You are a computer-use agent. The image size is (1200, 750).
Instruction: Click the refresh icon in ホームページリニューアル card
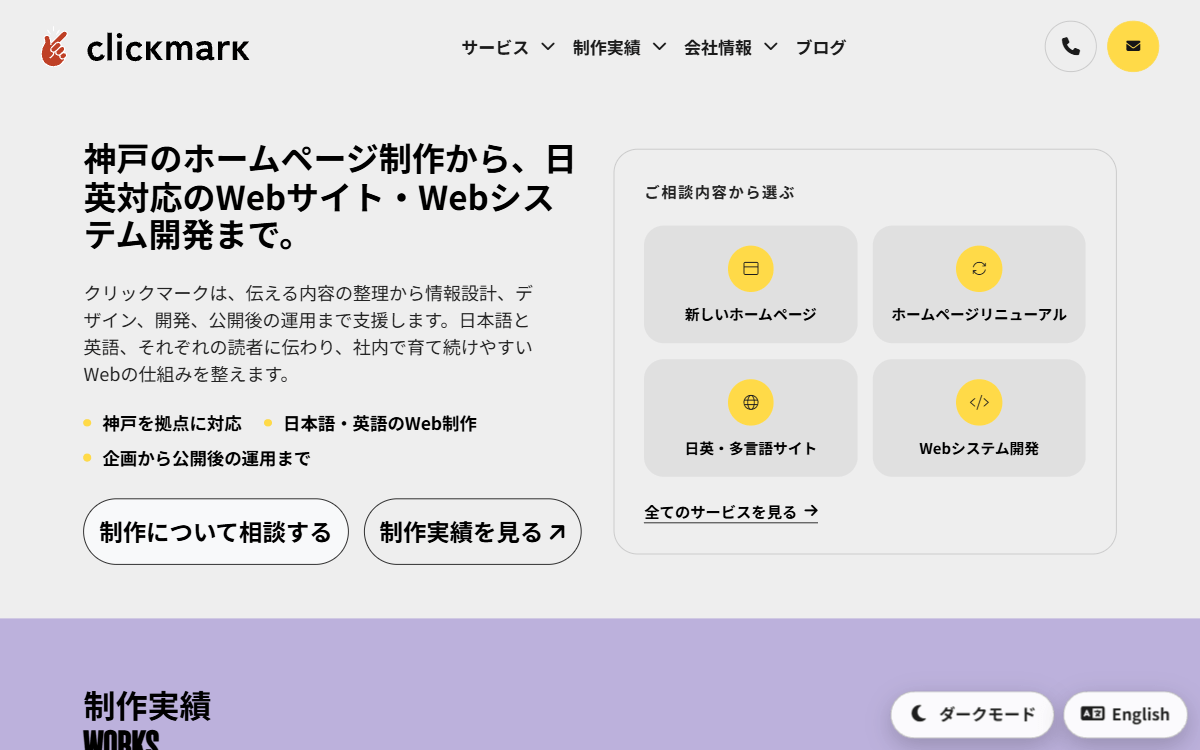tap(979, 268)
